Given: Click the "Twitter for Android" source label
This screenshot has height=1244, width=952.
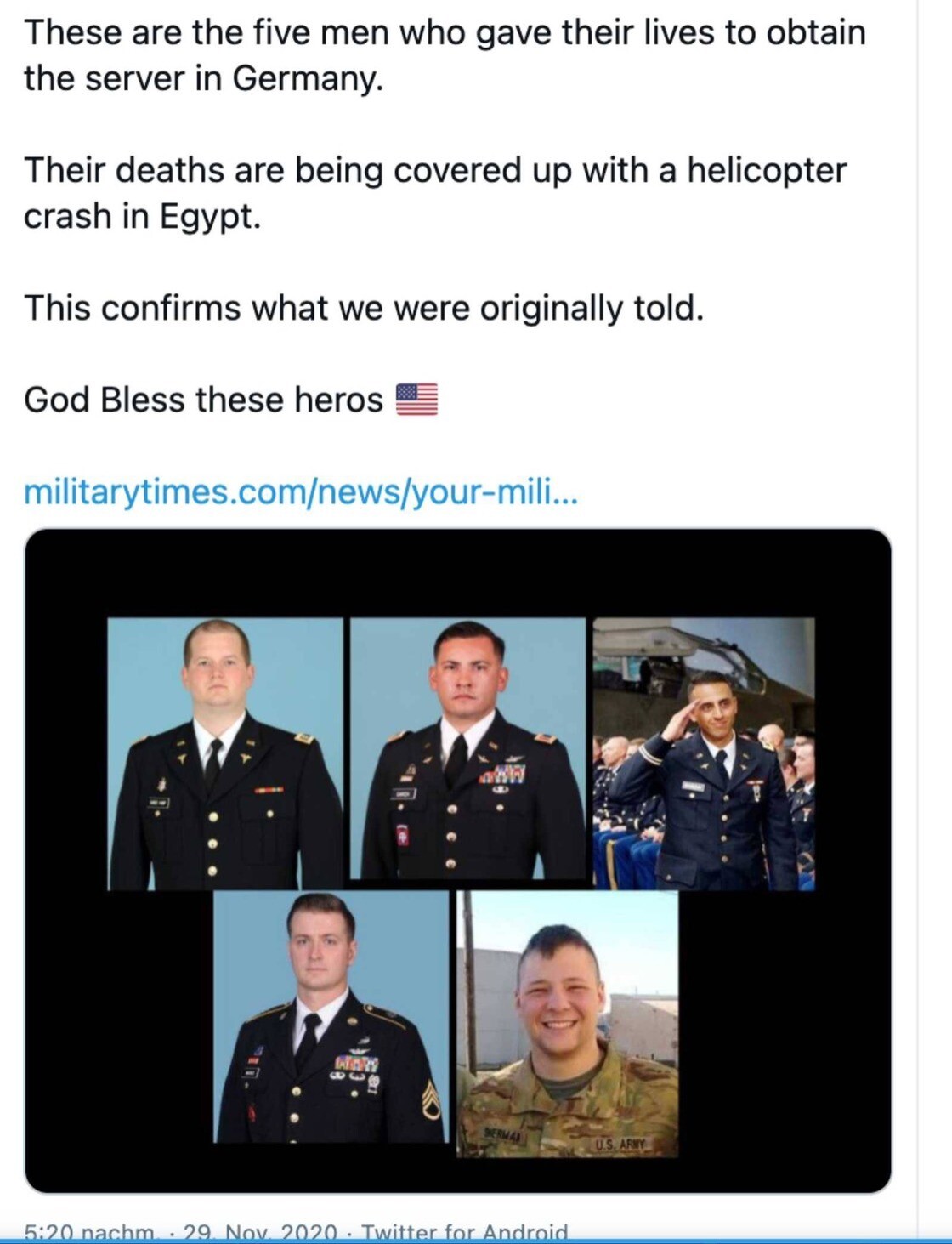Looking at the screenshot, I should tap(465, 1232).
